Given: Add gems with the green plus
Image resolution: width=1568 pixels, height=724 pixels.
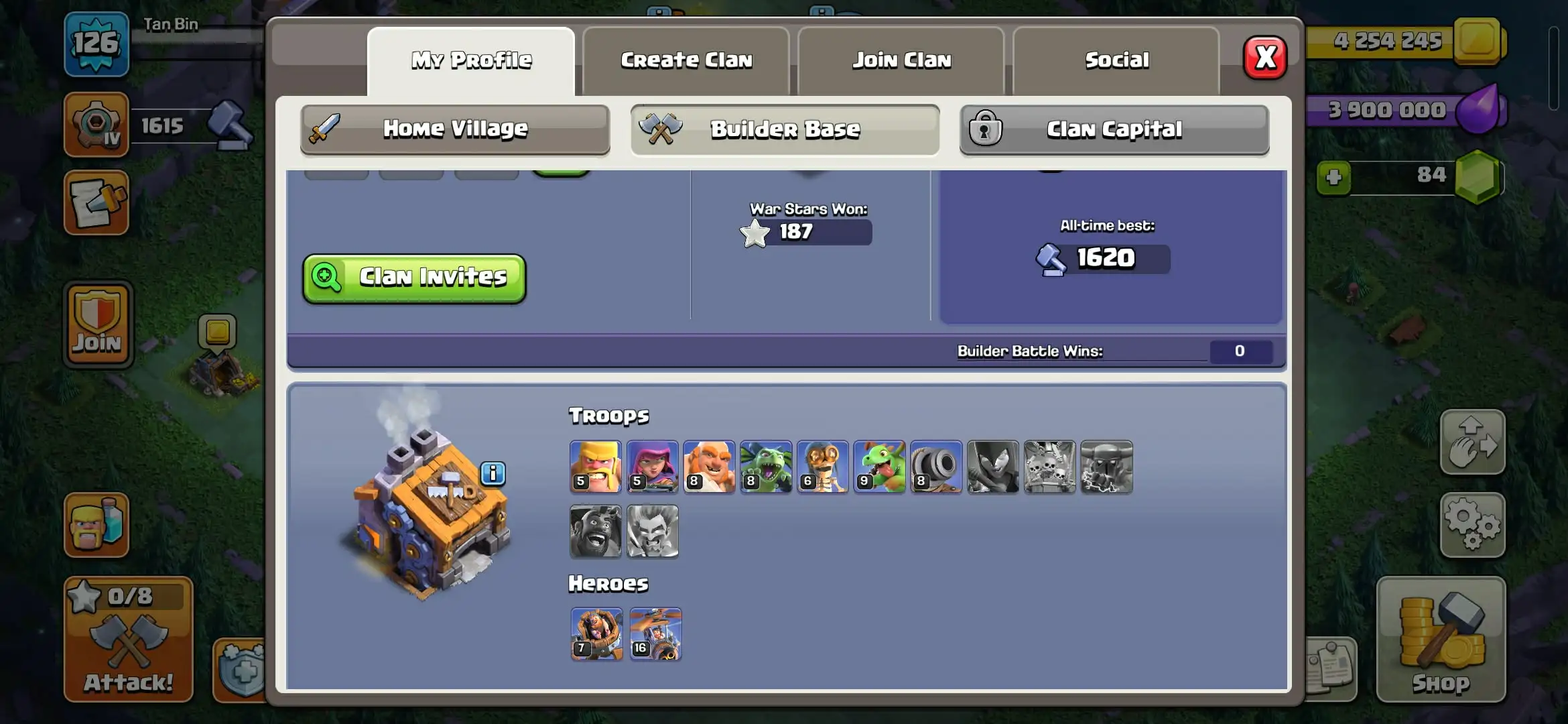Looking at the screenshot, I should [1333, 178].
